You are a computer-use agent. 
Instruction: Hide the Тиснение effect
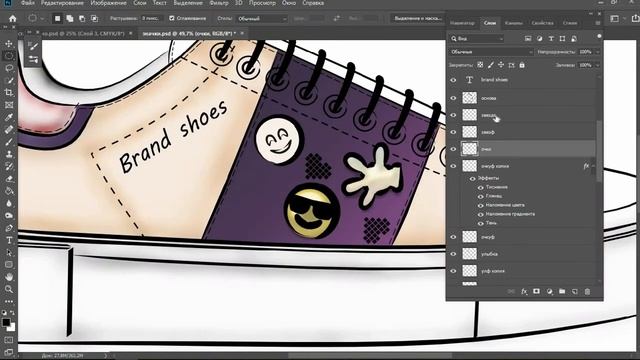click(x=480, y=187)
